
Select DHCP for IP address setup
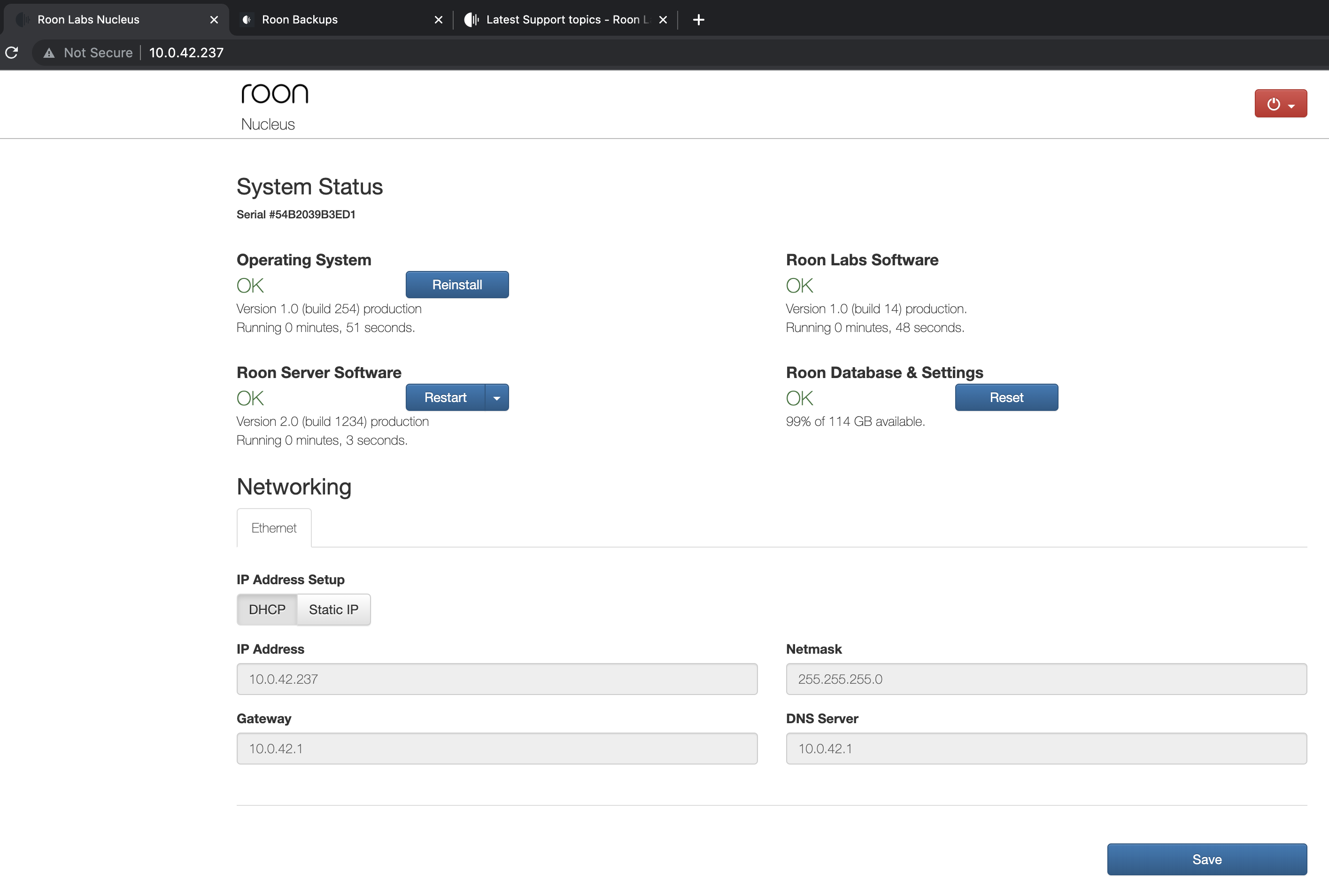click(x=267, y=610)
